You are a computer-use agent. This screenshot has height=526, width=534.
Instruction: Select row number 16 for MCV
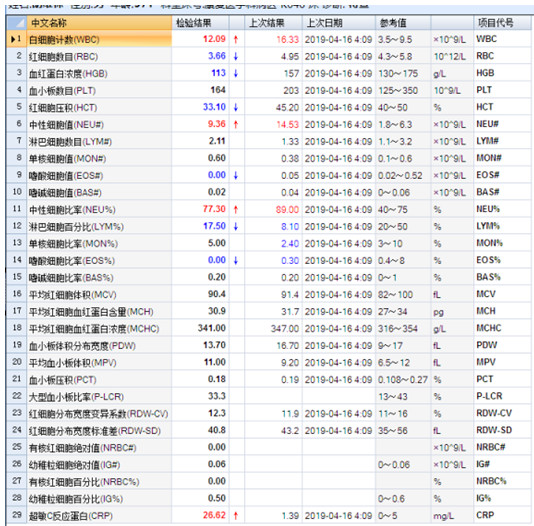17,294
